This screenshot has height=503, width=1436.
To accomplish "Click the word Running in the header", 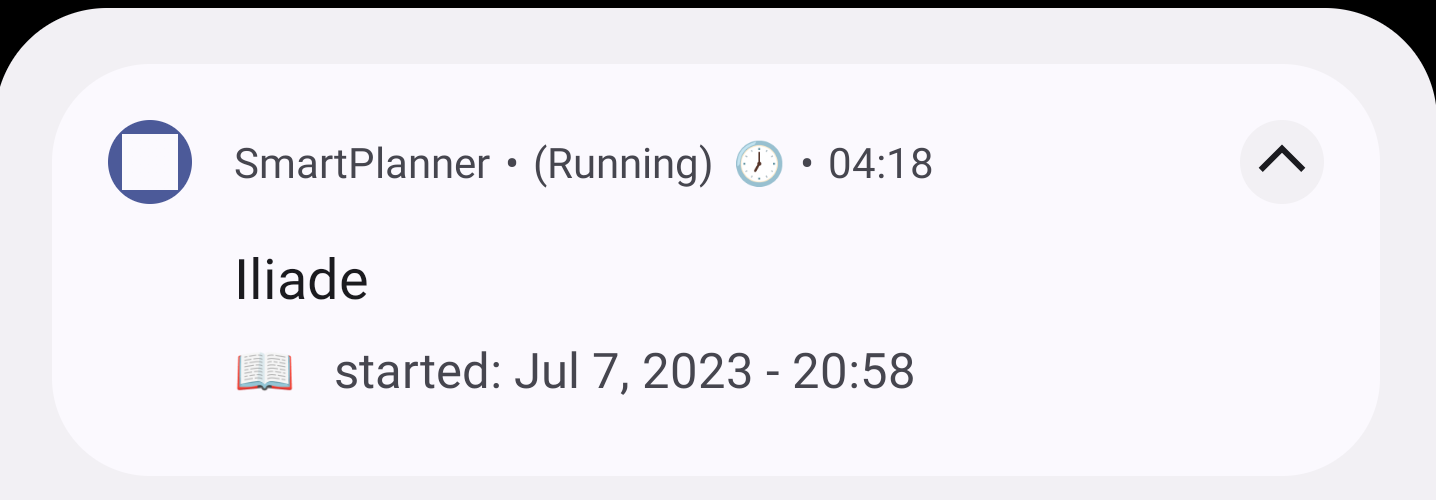I will point(622,164).
